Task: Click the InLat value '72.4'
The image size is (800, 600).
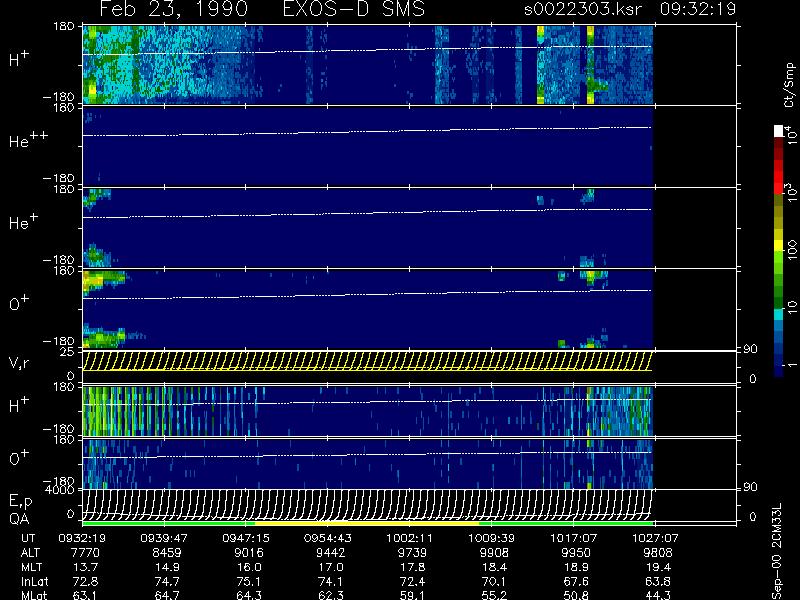Action: (x=412, y=582)
